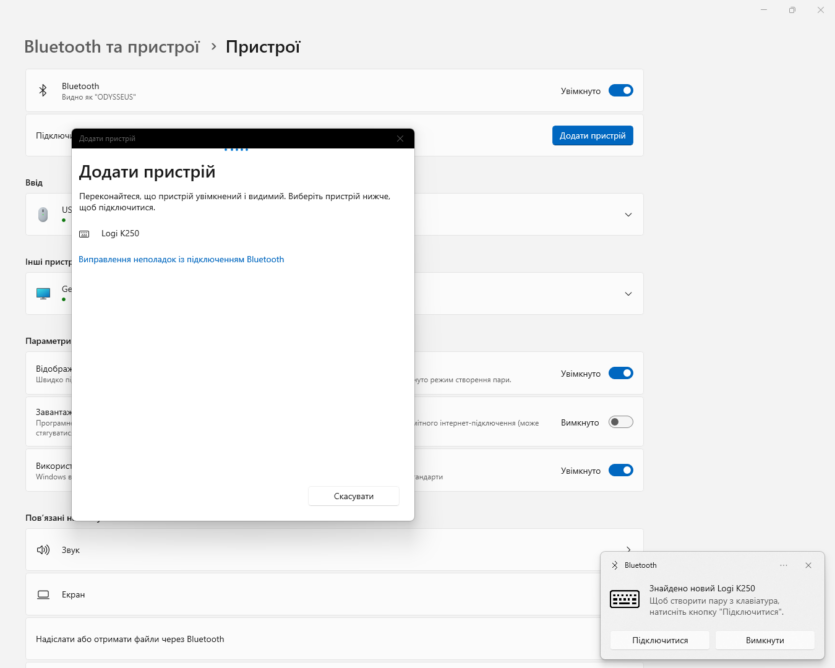Open the Звук settings chevron
The height and width of the screenshot is (668, 835).
tap(628, 549)
